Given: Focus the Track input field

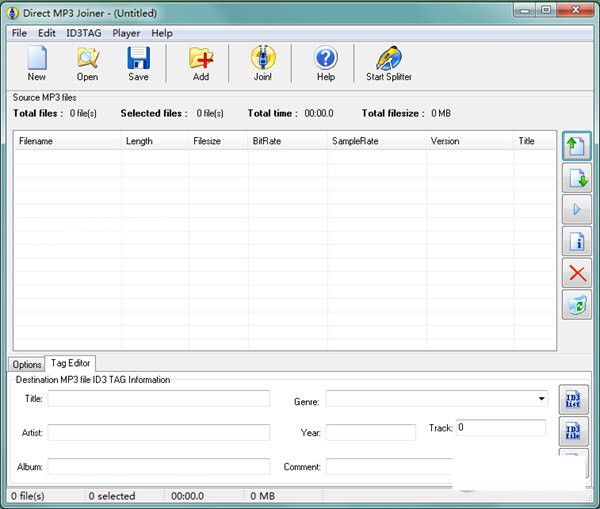Looking at the screenshot, I should (x=501, y=427).
